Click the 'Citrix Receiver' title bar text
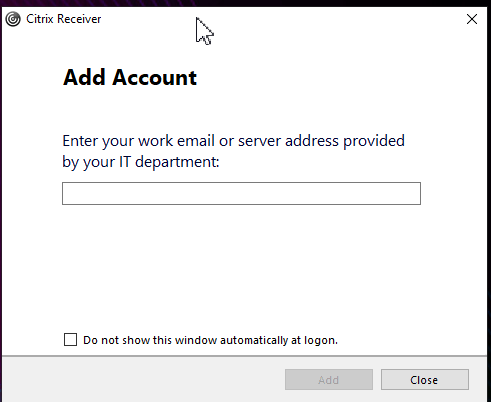491x402 pixels. coord(63,19)
